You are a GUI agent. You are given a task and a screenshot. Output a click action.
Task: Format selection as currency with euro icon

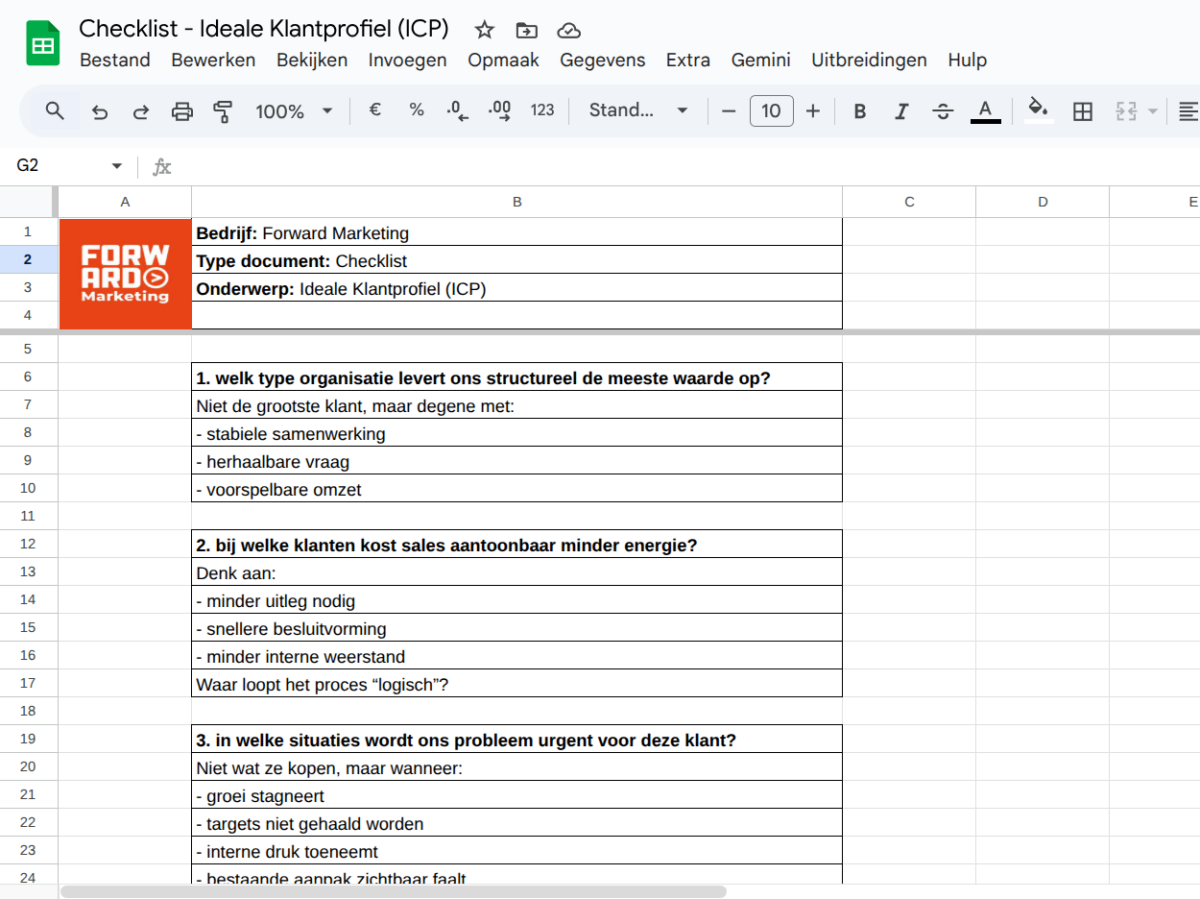click(x=375, y=111)
